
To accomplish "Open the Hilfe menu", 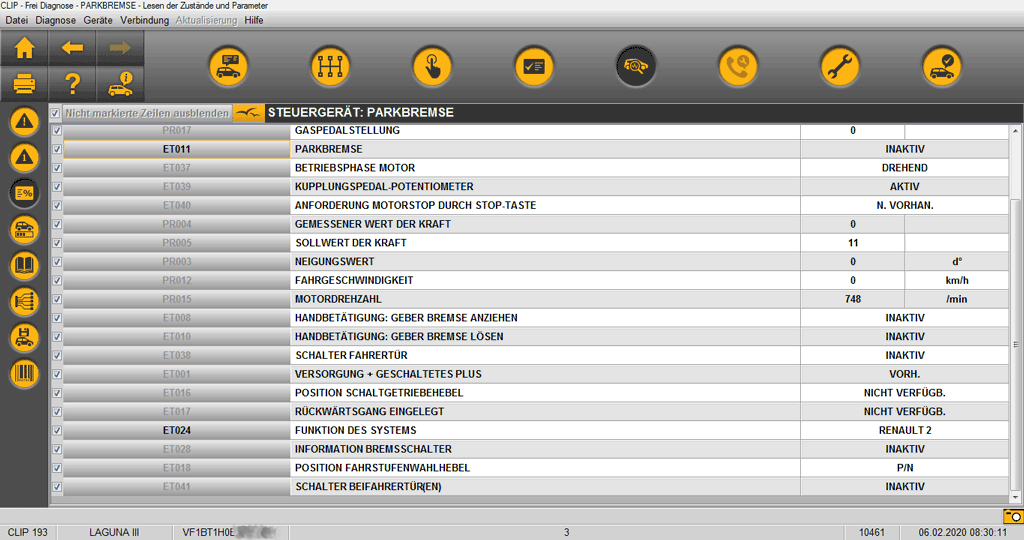I will pyautogui.click(x=254, y=20).
